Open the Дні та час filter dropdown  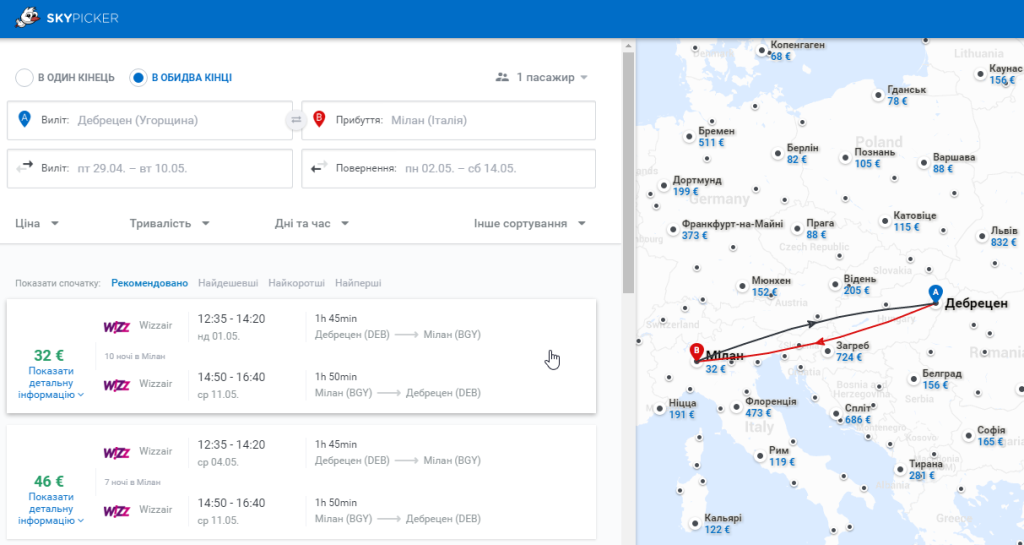click(312, 223)
